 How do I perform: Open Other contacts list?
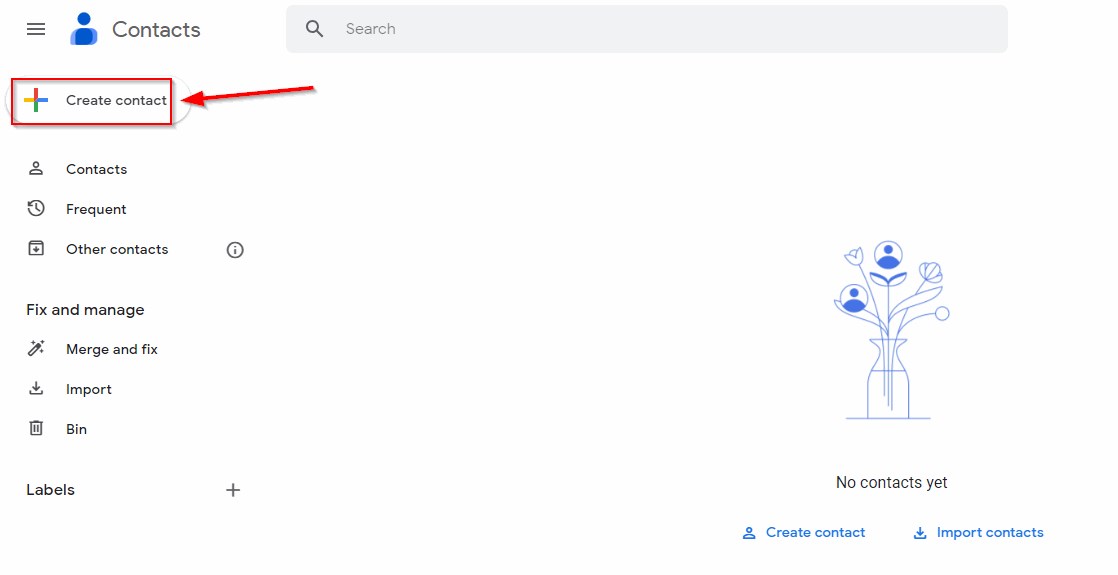click(117, 249)
